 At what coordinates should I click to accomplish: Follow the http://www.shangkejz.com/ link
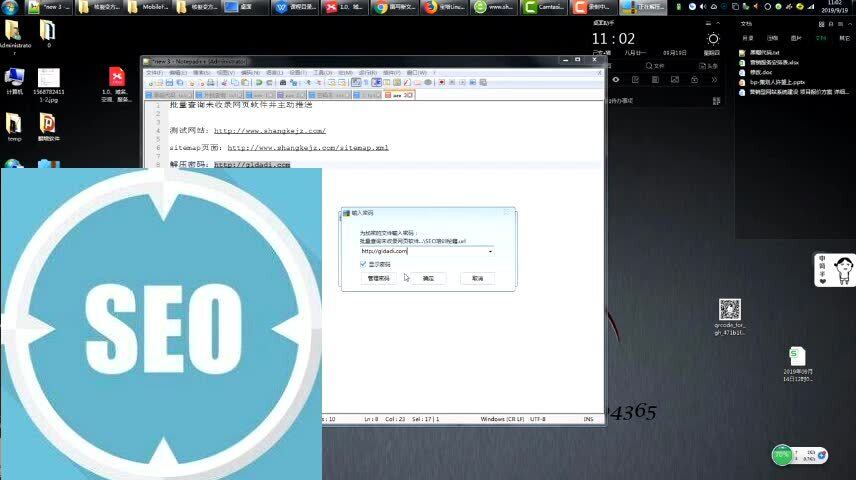pyautogui.click(x=270, y=131)
